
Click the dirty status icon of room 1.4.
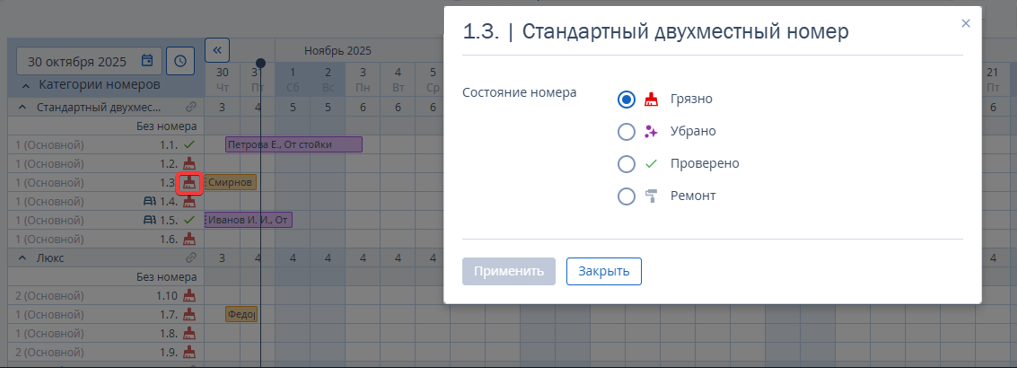[x=189, y=202]
